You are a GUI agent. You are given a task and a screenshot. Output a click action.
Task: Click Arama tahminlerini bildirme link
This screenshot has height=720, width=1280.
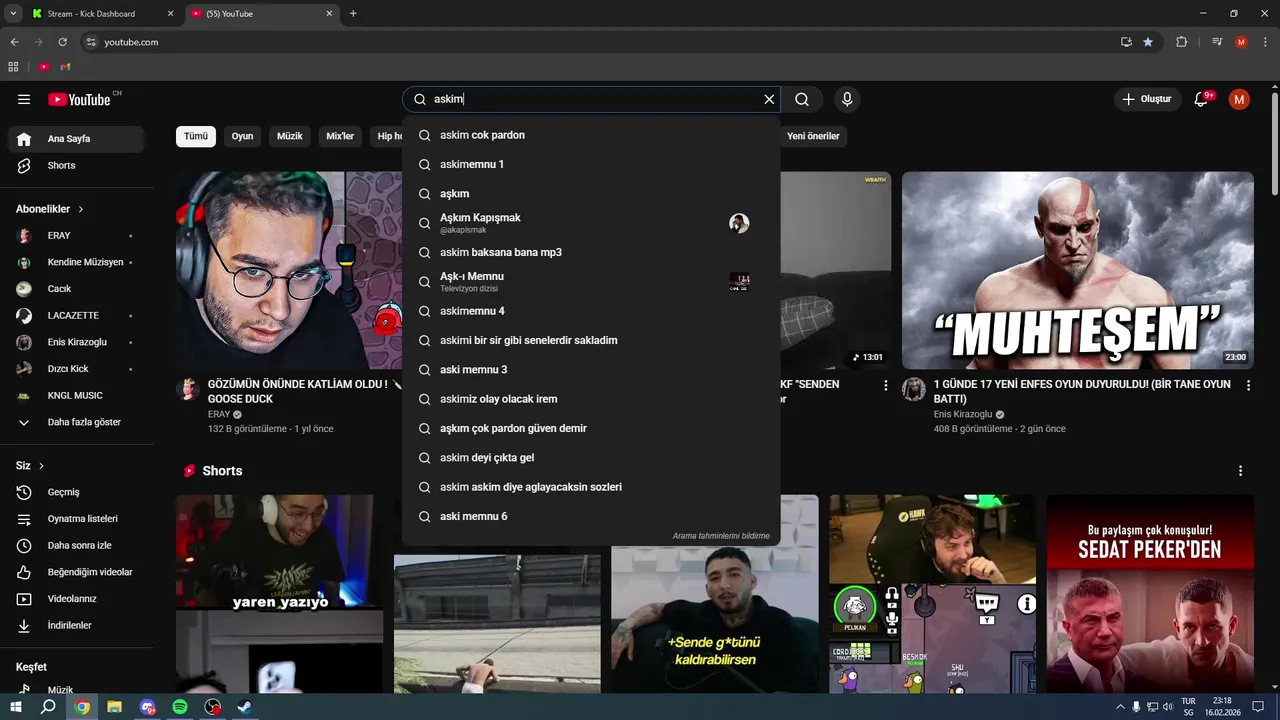tap(721, 536)
